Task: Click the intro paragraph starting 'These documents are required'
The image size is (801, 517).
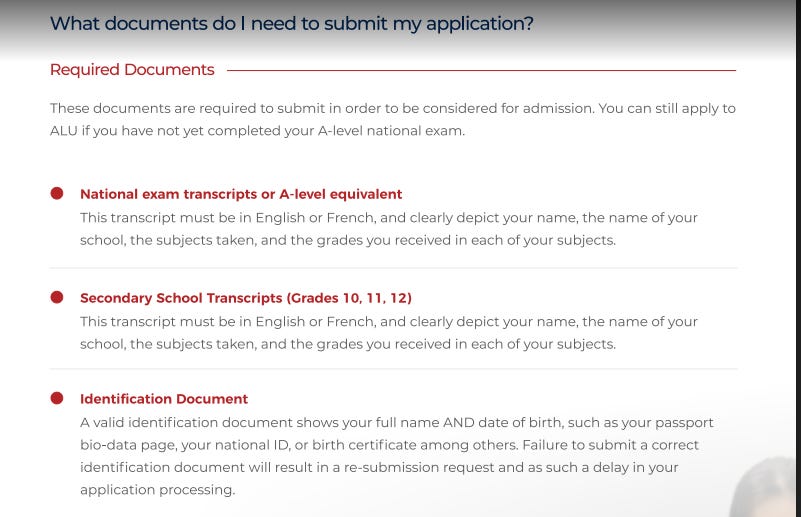Action: tap(393, 120)
